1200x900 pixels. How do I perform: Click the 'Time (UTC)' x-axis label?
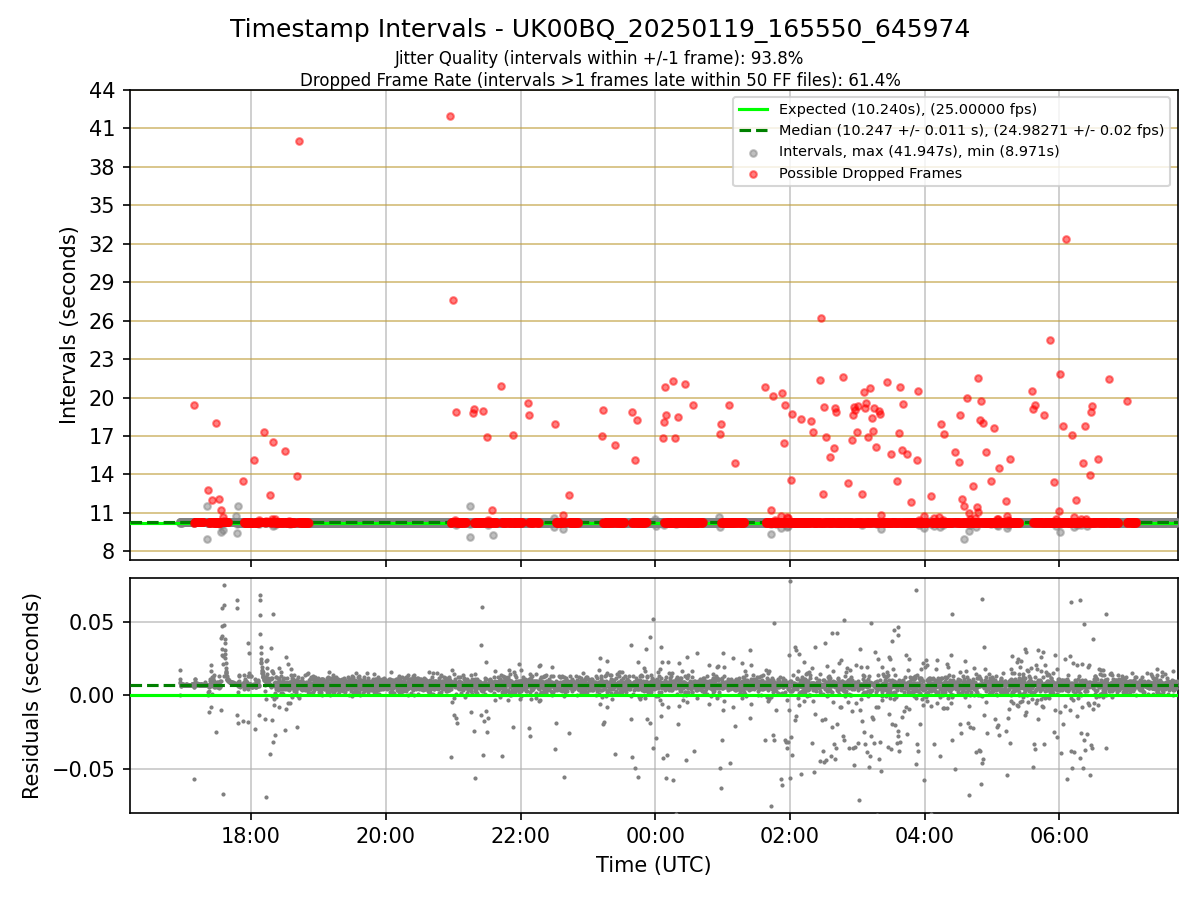click(x=653, y=865)
